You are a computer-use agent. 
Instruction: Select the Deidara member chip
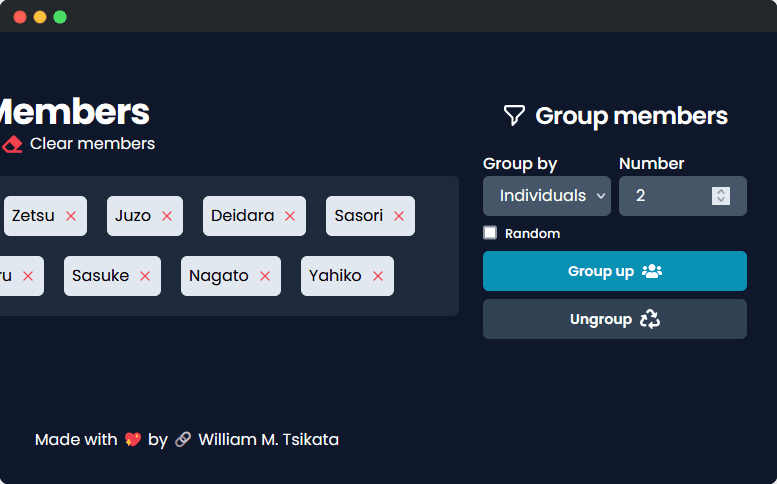tap(254, 216)
